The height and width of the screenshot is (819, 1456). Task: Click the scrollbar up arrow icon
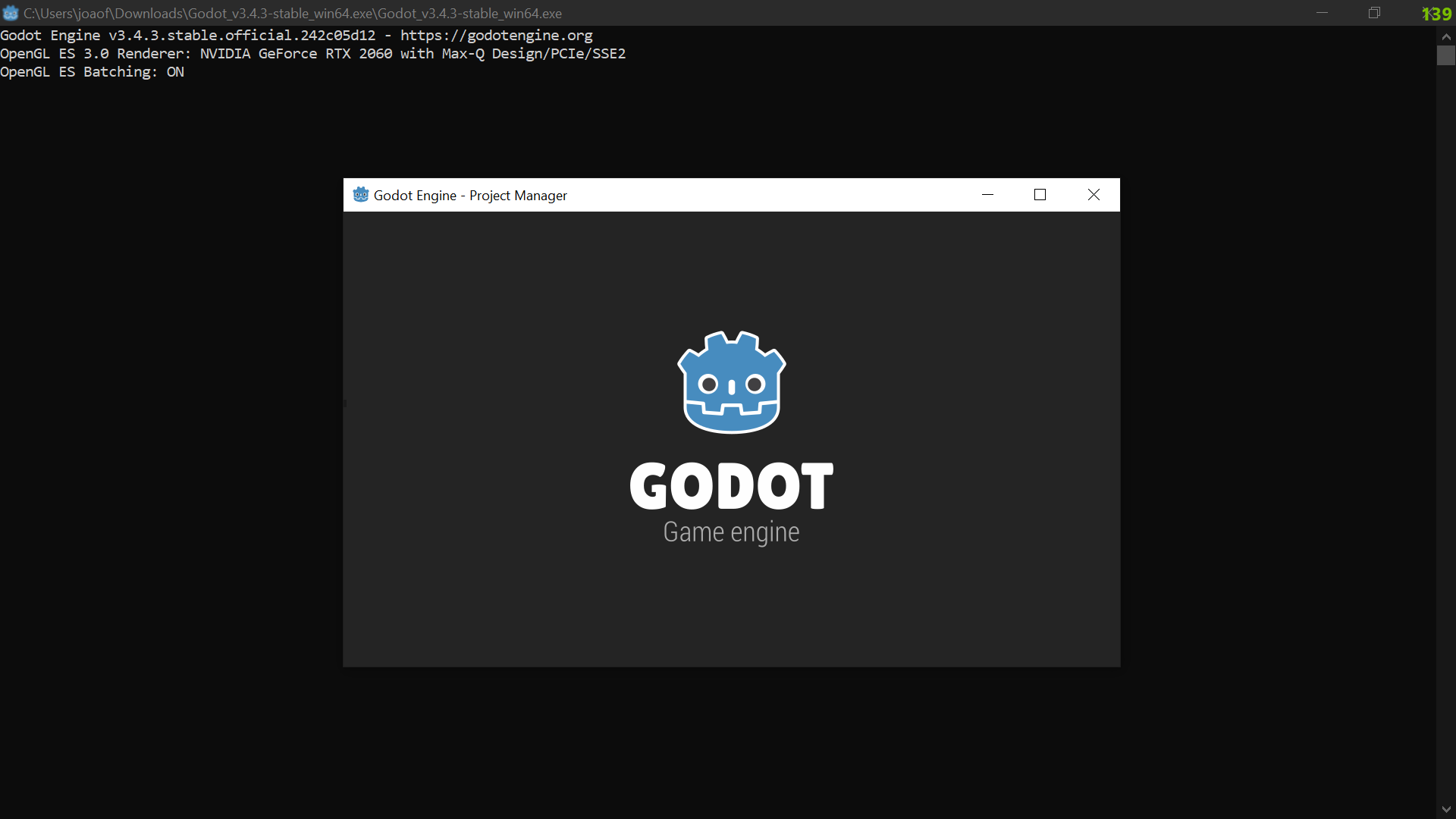click(1447, 36)
